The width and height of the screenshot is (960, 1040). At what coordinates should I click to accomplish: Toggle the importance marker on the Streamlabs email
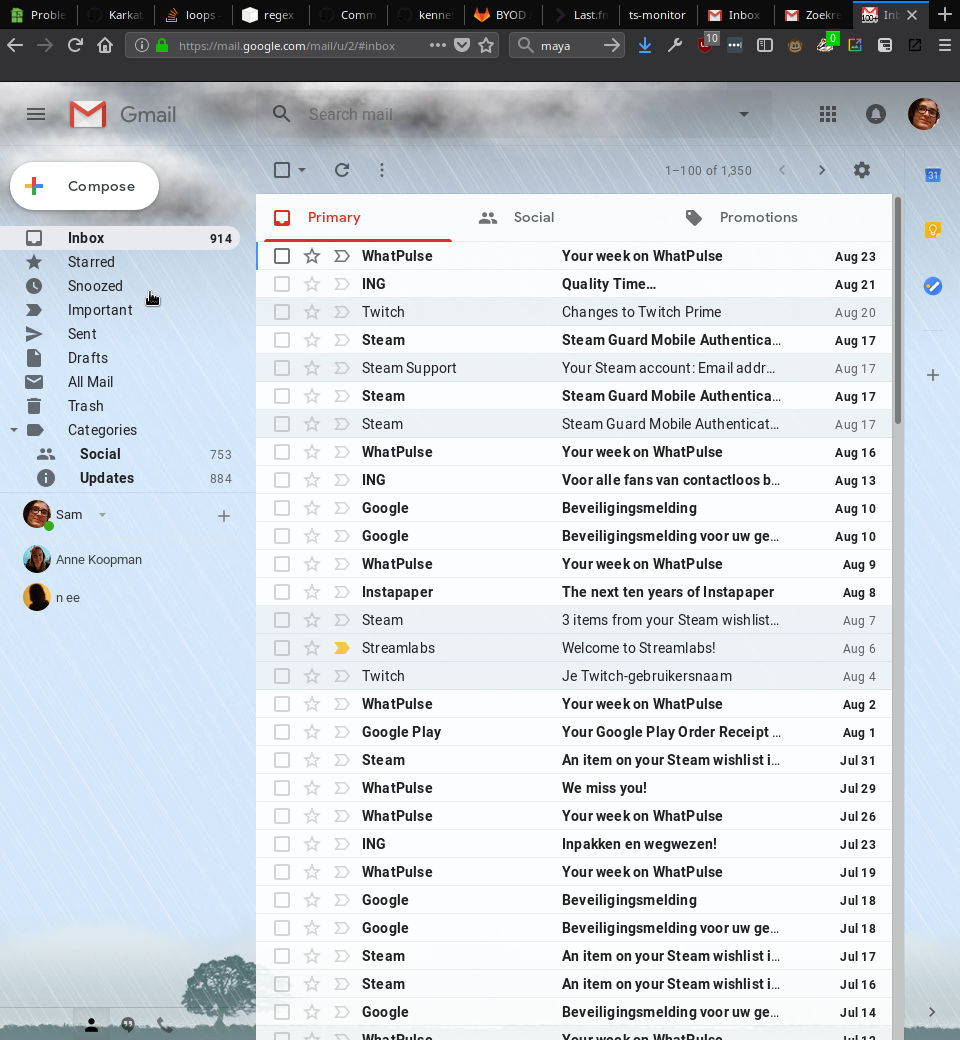pyautogui.click(x=342, y=648)
